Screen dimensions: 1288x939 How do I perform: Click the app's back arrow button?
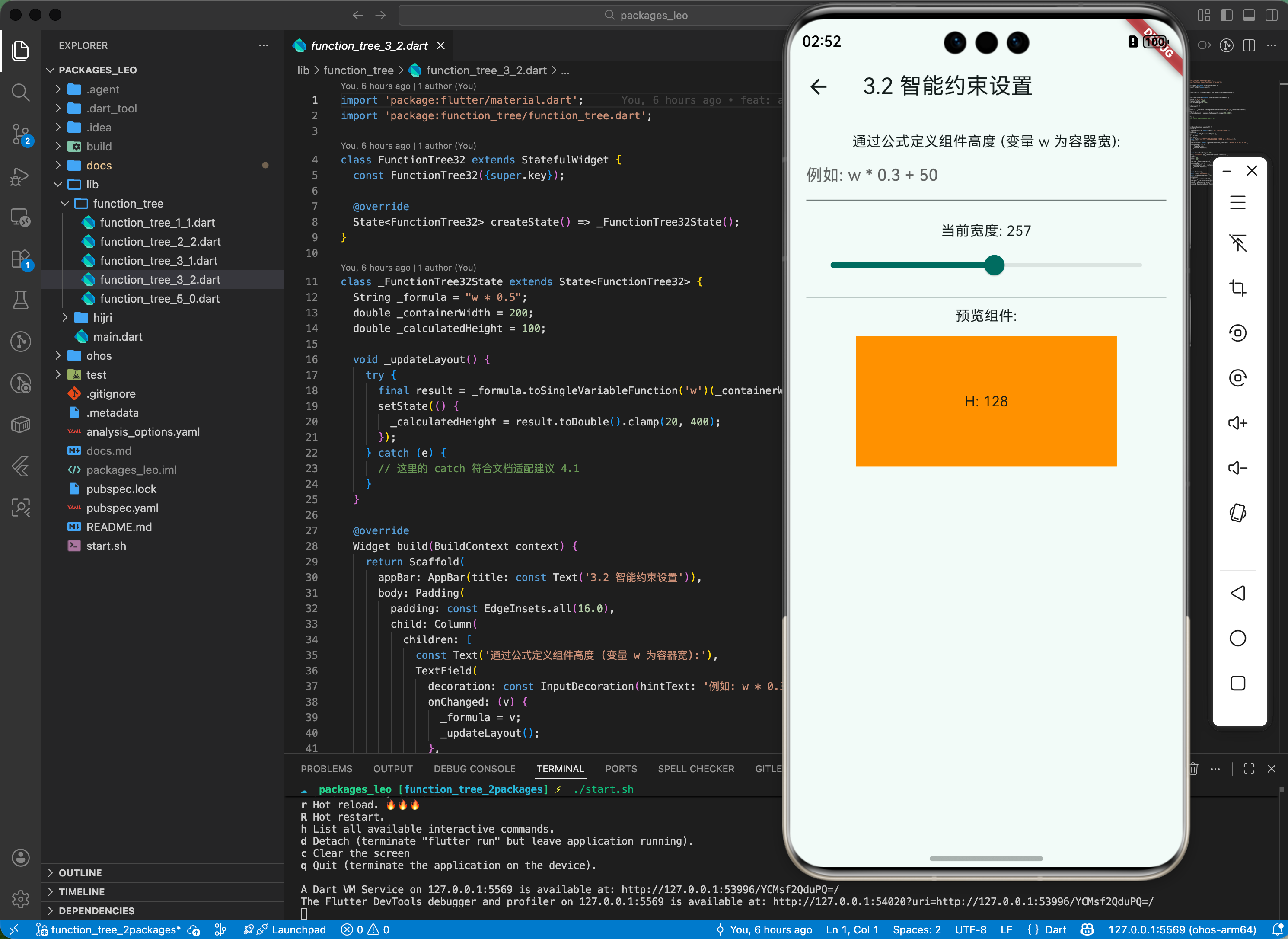818,86
